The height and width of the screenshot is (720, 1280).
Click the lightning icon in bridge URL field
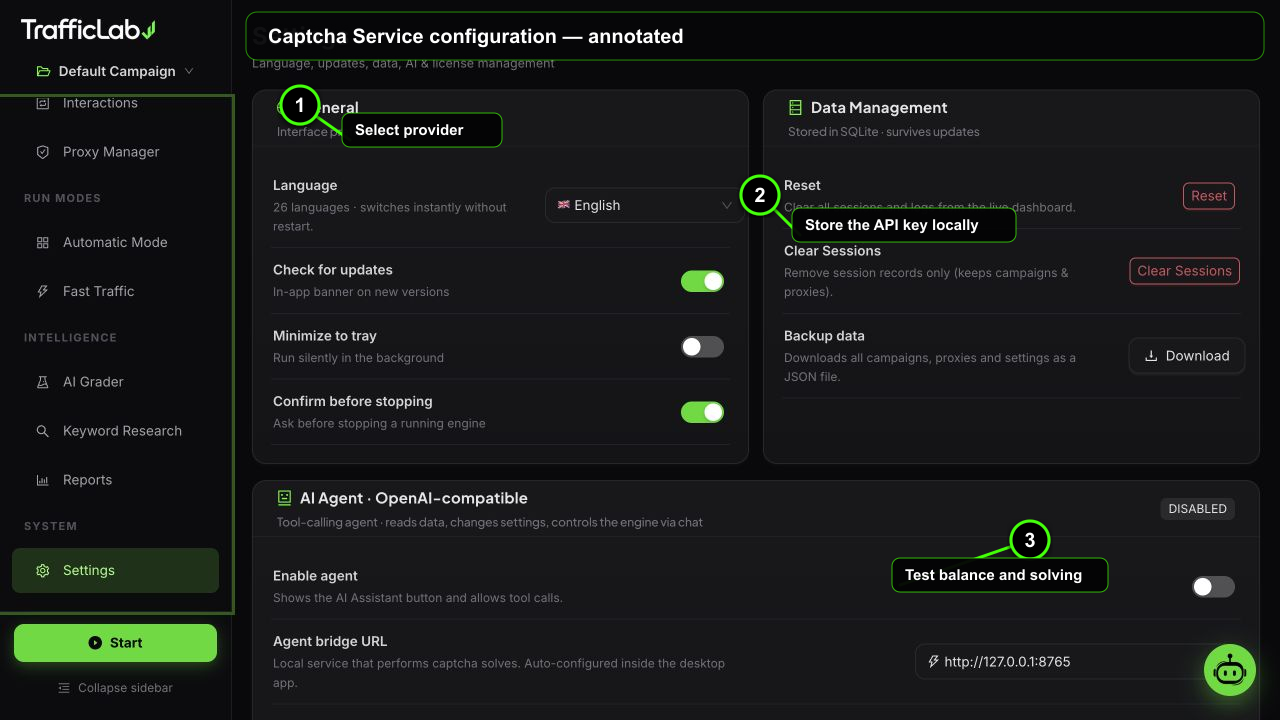coord(933,661)
